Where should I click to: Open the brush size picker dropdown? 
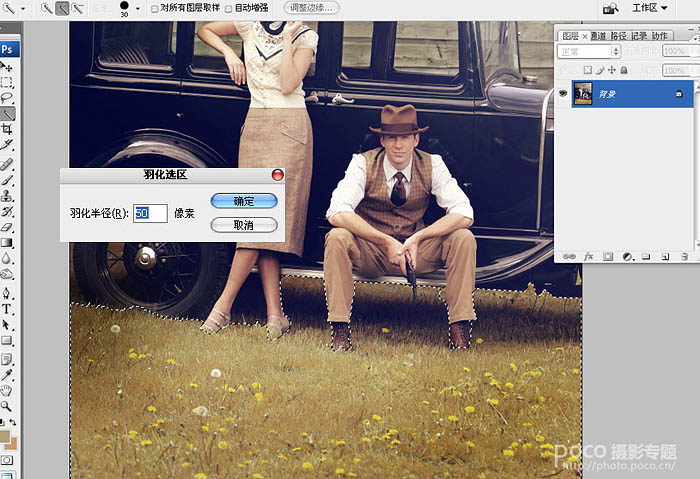pos(137,8)
